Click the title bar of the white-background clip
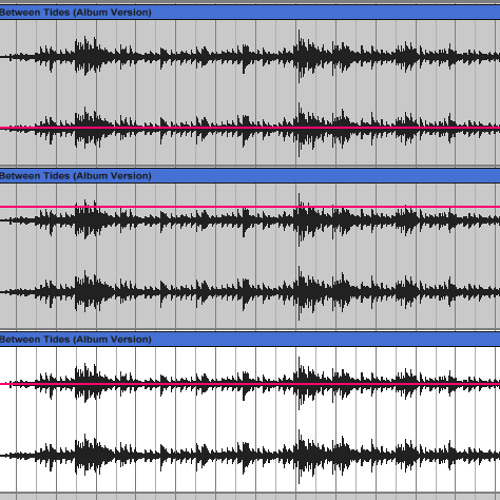Viewport: 500px width, 500px height. coord(250,339)
